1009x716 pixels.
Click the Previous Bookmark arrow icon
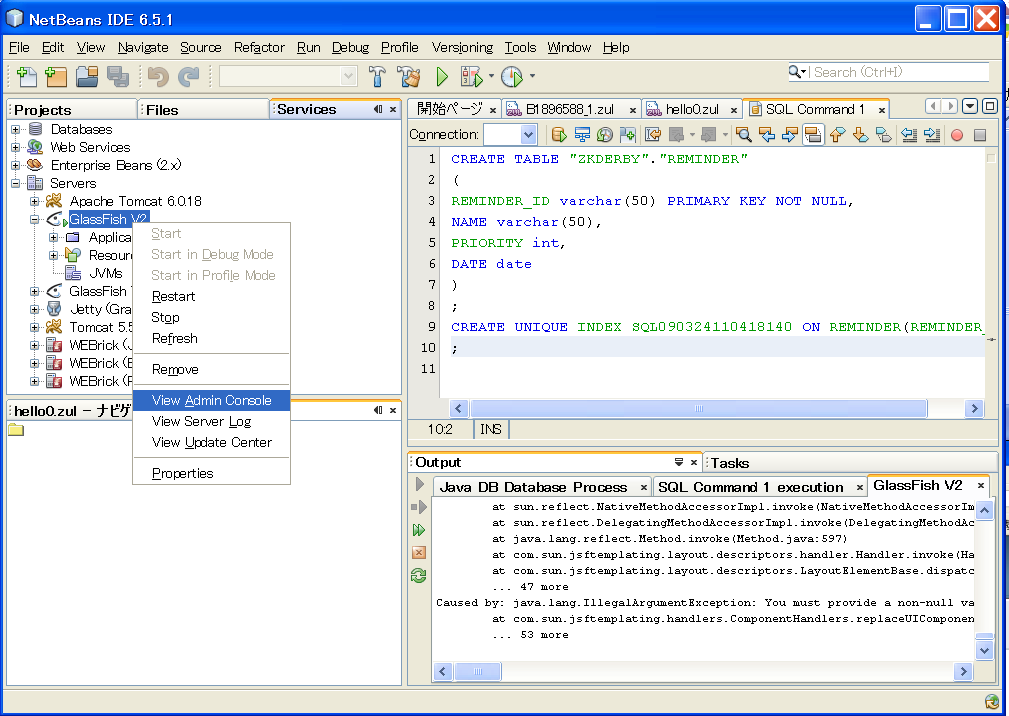837,134
